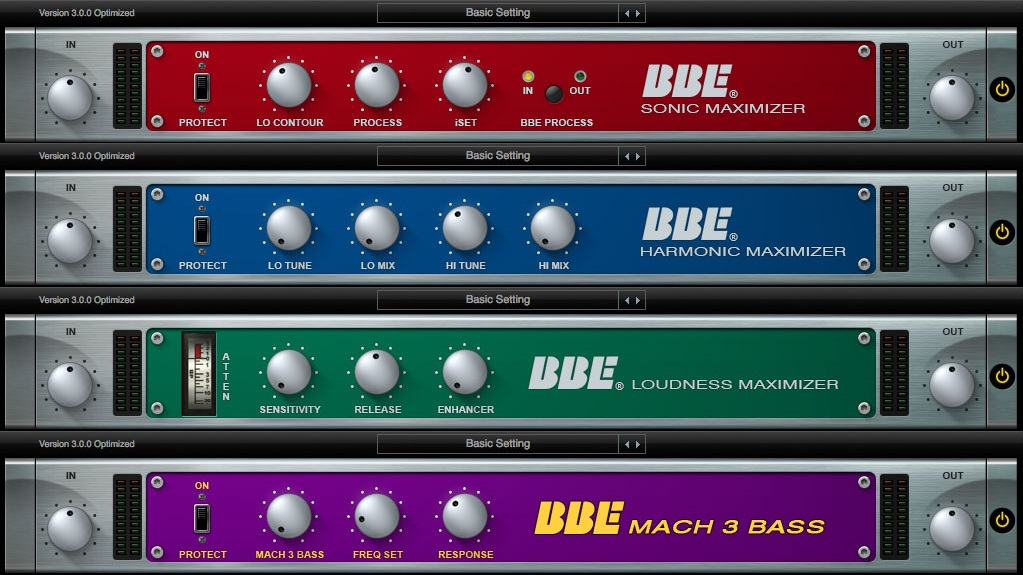Select next preset on Sonic Maximizer

(x=637, y=13)
